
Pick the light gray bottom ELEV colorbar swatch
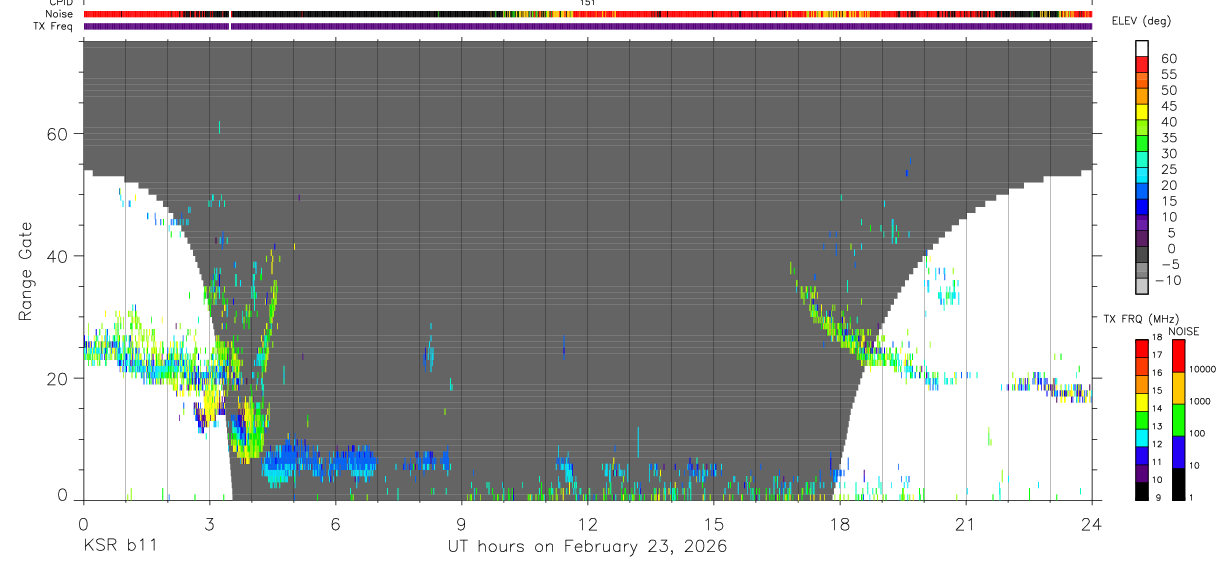1141,285
